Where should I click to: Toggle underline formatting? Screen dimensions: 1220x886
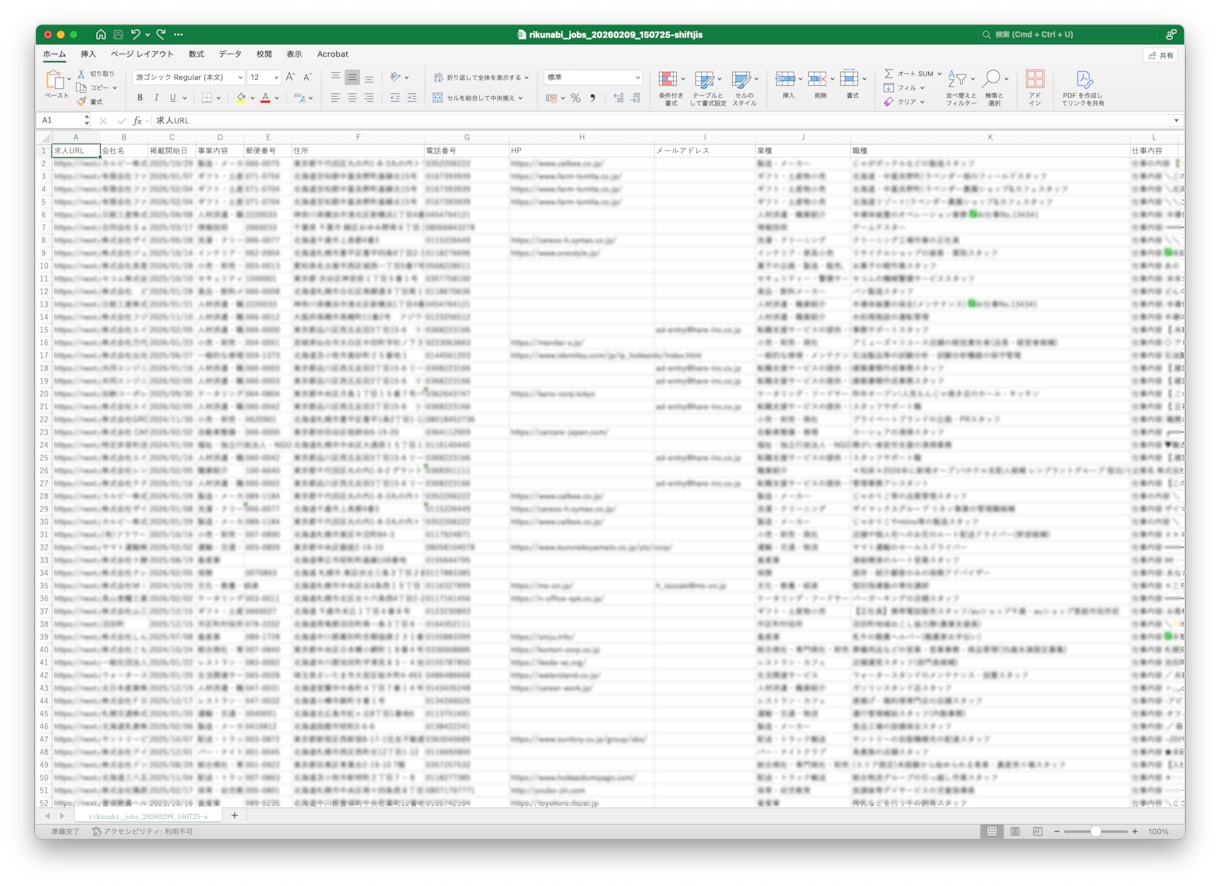(x=172, y=98)
